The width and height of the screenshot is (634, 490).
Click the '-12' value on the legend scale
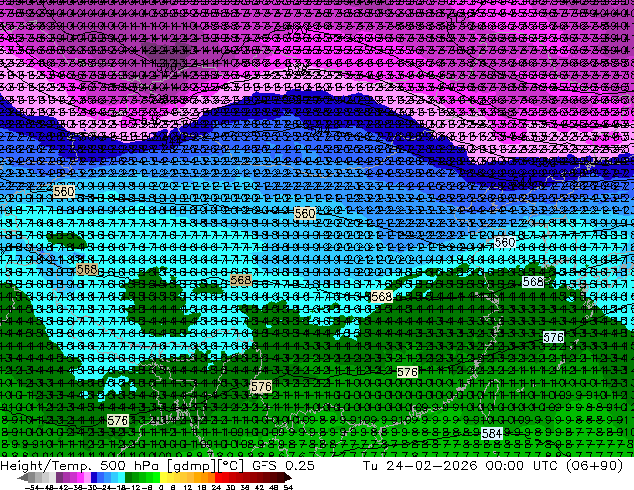(135, 487)
